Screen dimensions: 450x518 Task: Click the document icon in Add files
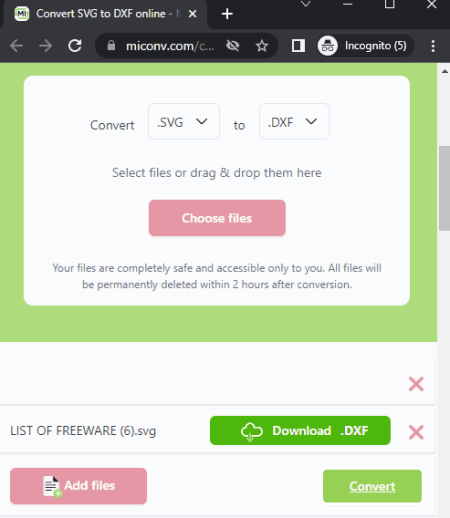click(x=52, y=487)
